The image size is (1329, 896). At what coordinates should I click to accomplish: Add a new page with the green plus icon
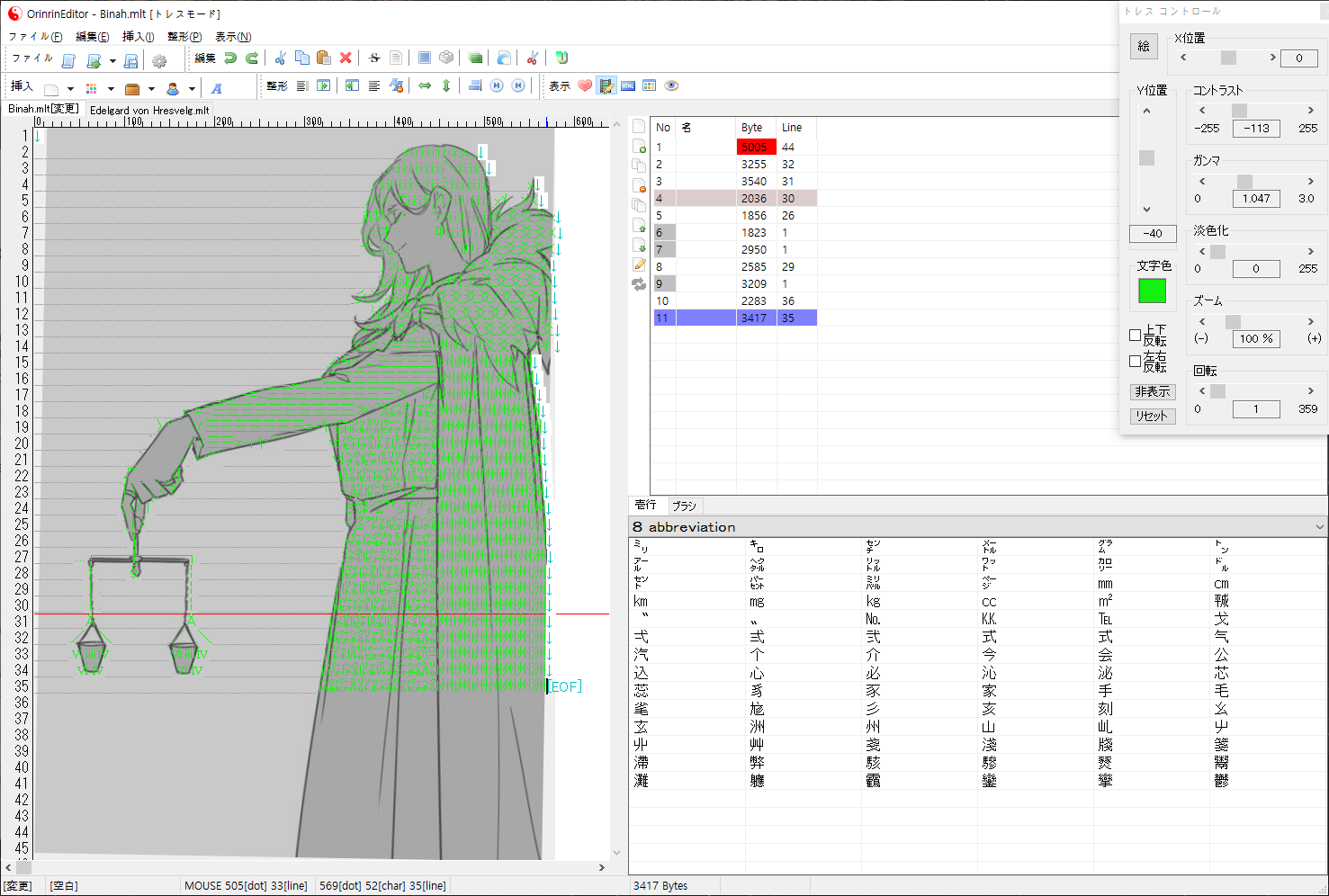[x=639, y=147]
